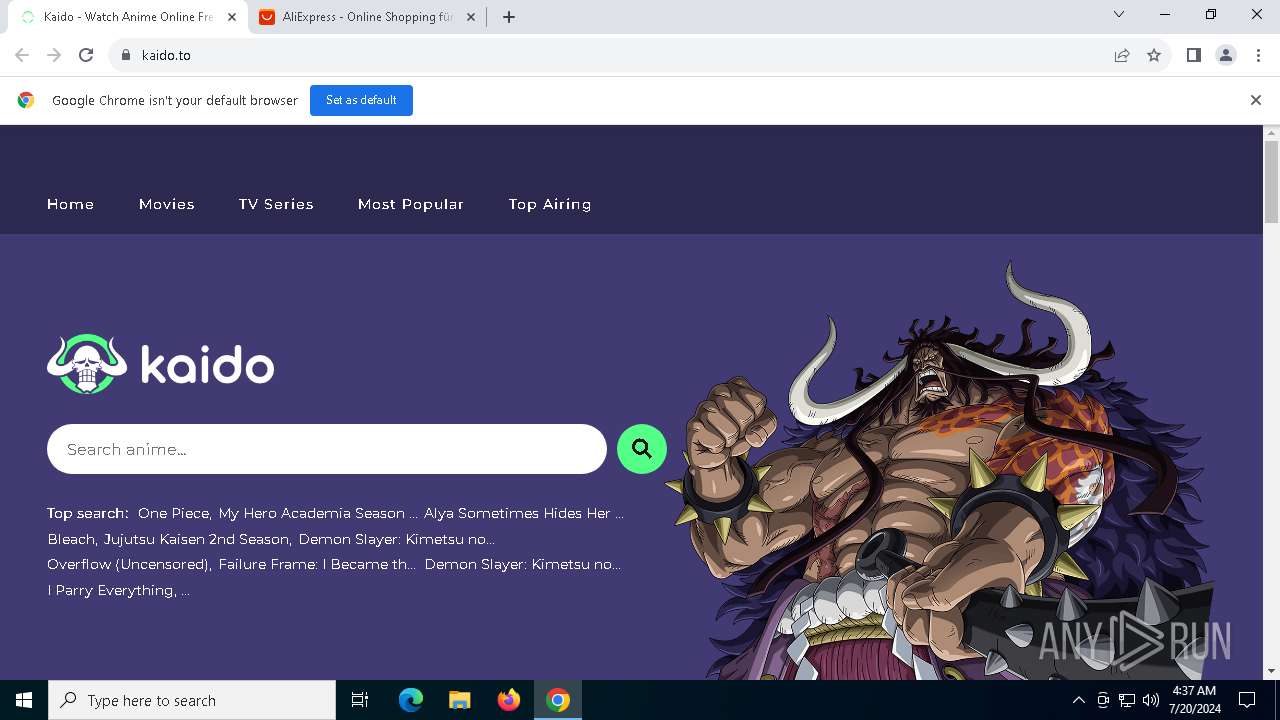This screenshot has height=720, width=1280.
Task: Click the Set as default button
Action: click(361, 100)
